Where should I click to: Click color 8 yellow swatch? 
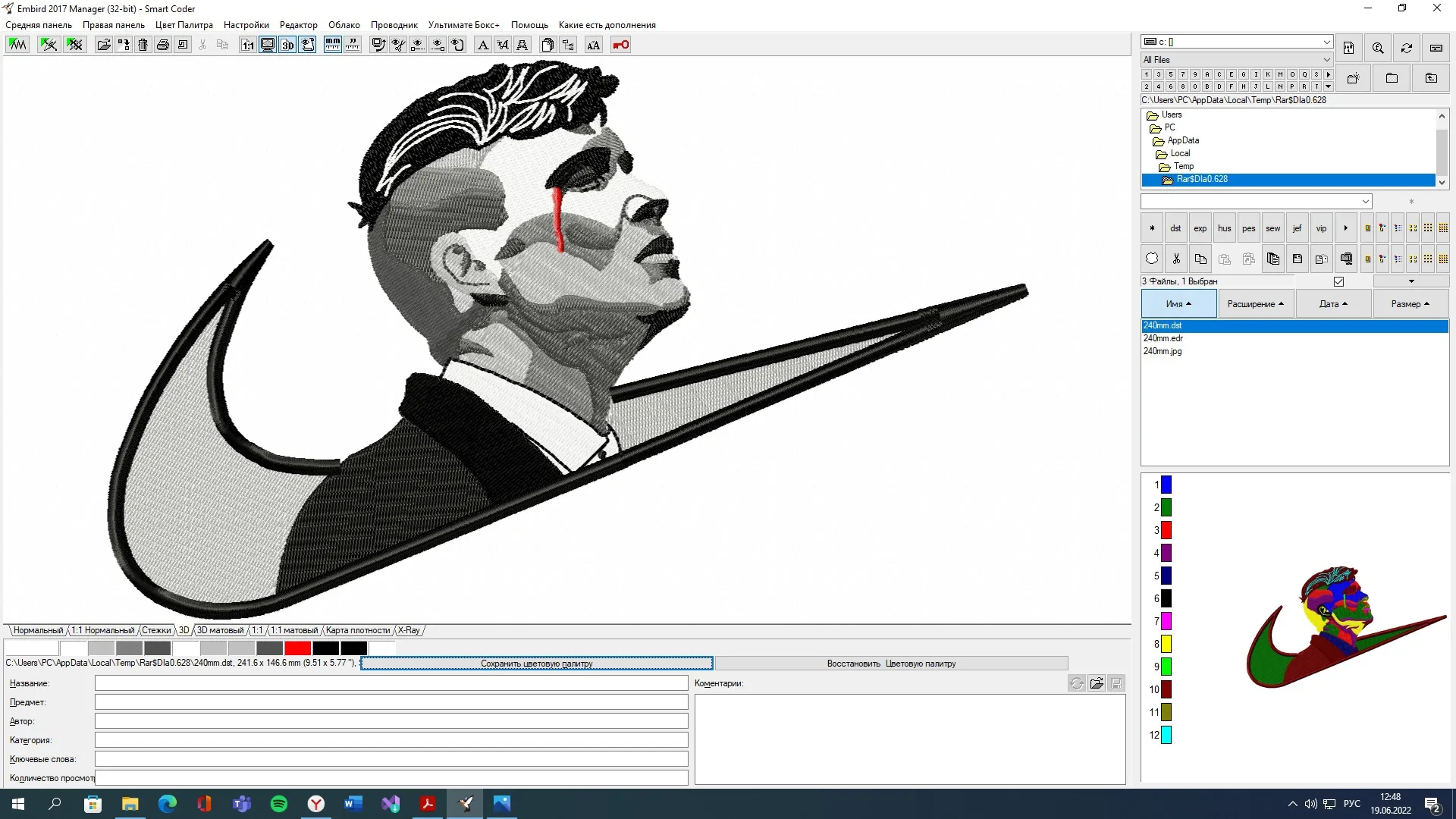(x=1166, y=644)
